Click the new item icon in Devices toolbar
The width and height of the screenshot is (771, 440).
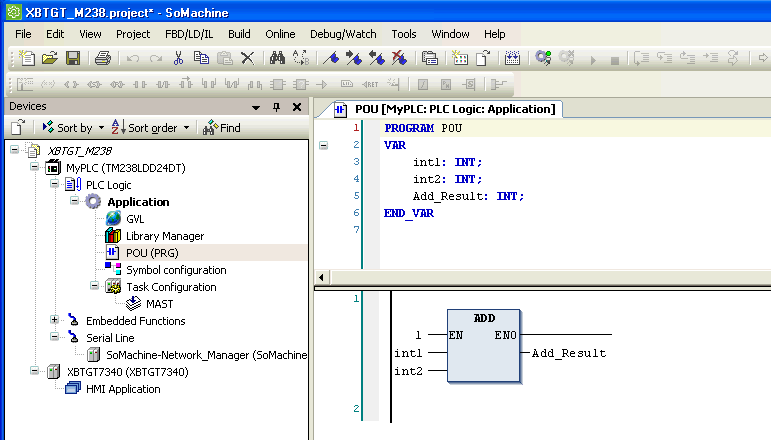[18, 128]
